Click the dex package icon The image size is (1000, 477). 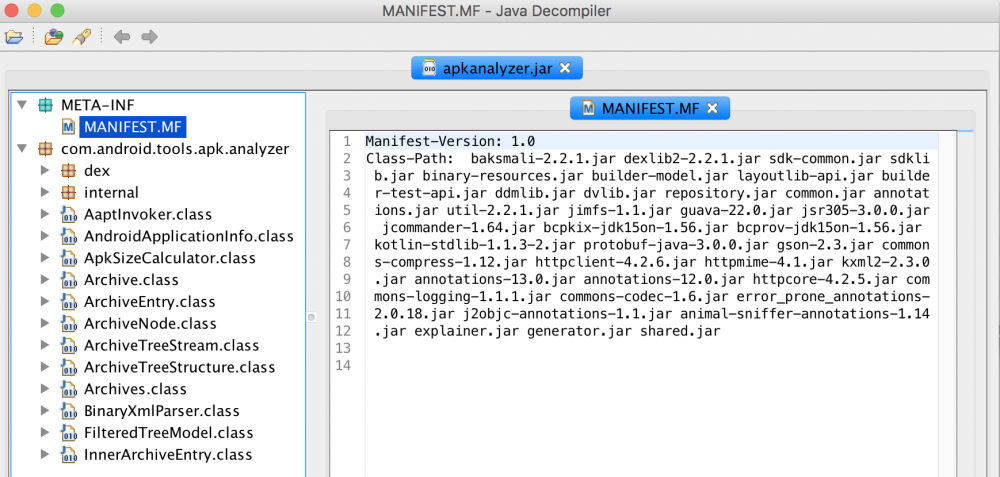(68, 170)
